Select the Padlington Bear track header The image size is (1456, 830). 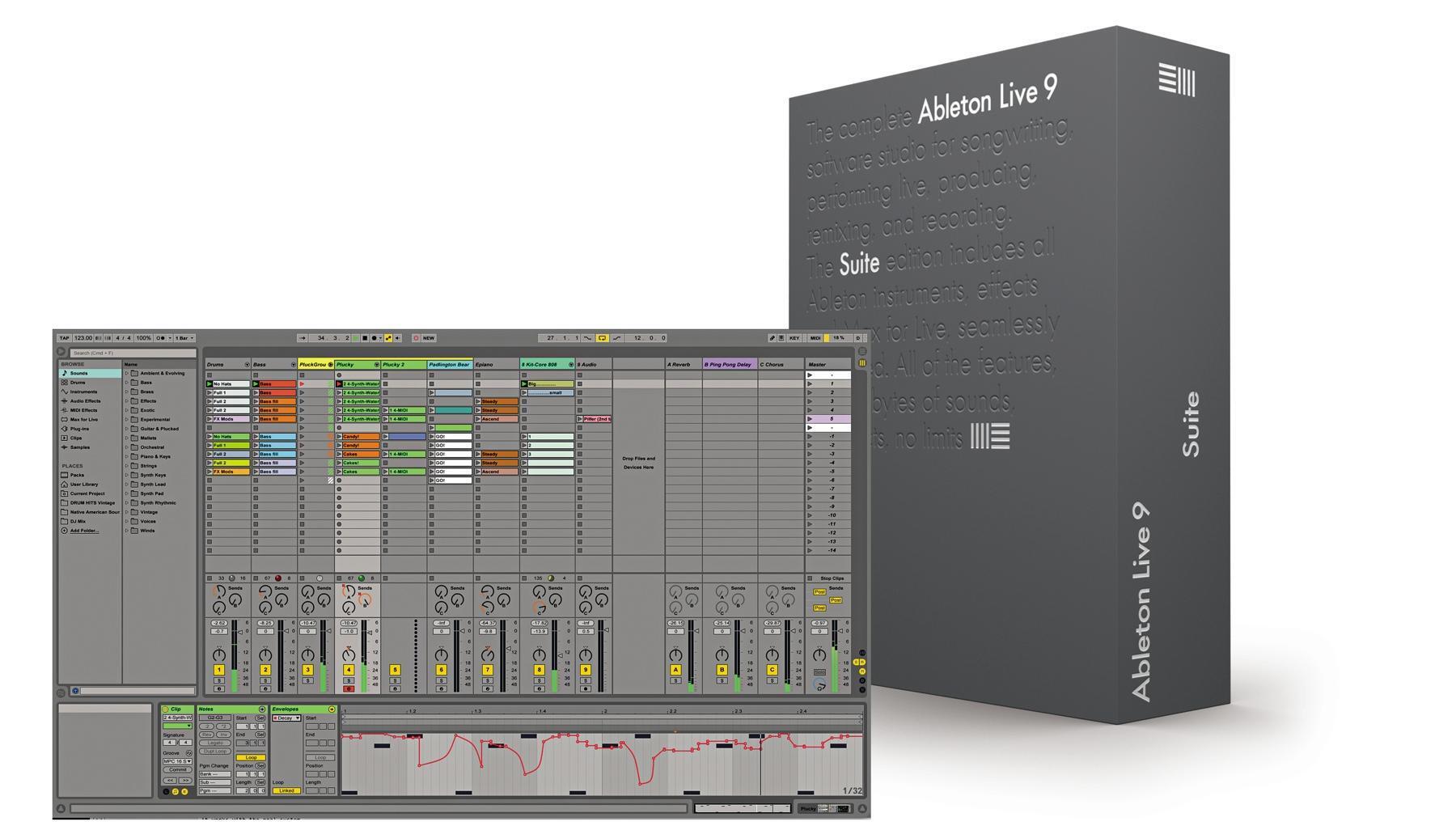coord(450,364)
